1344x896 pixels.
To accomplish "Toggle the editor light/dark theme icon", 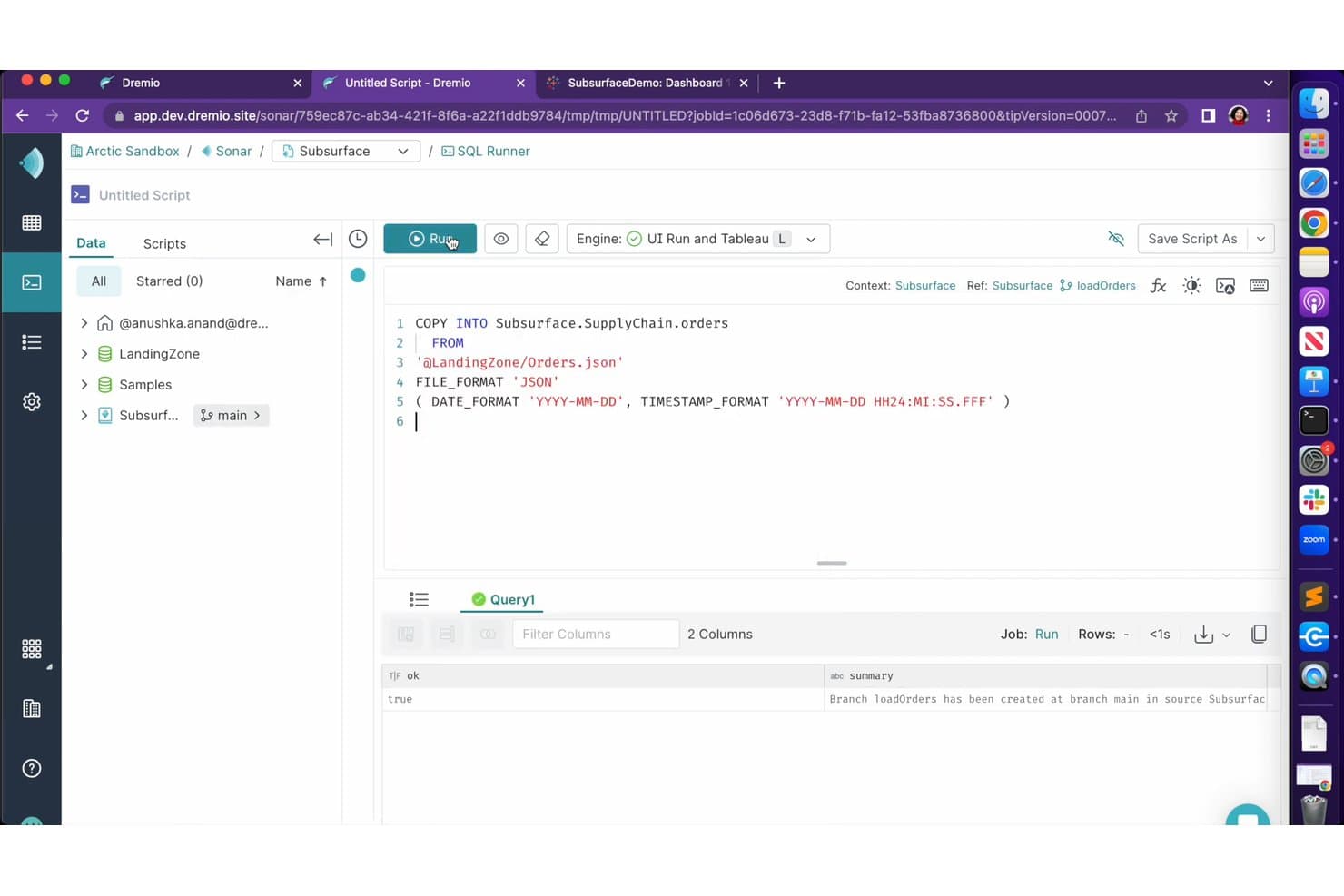I will [1191, 286].
